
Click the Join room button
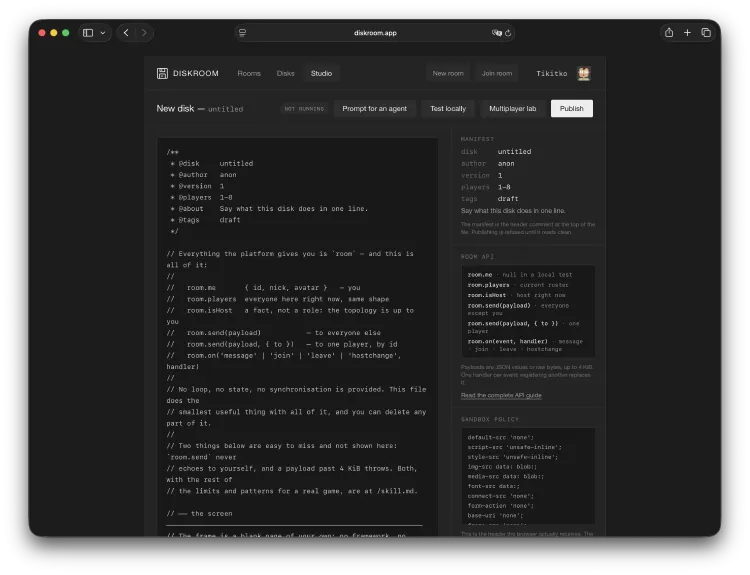[x=497, y=73]
